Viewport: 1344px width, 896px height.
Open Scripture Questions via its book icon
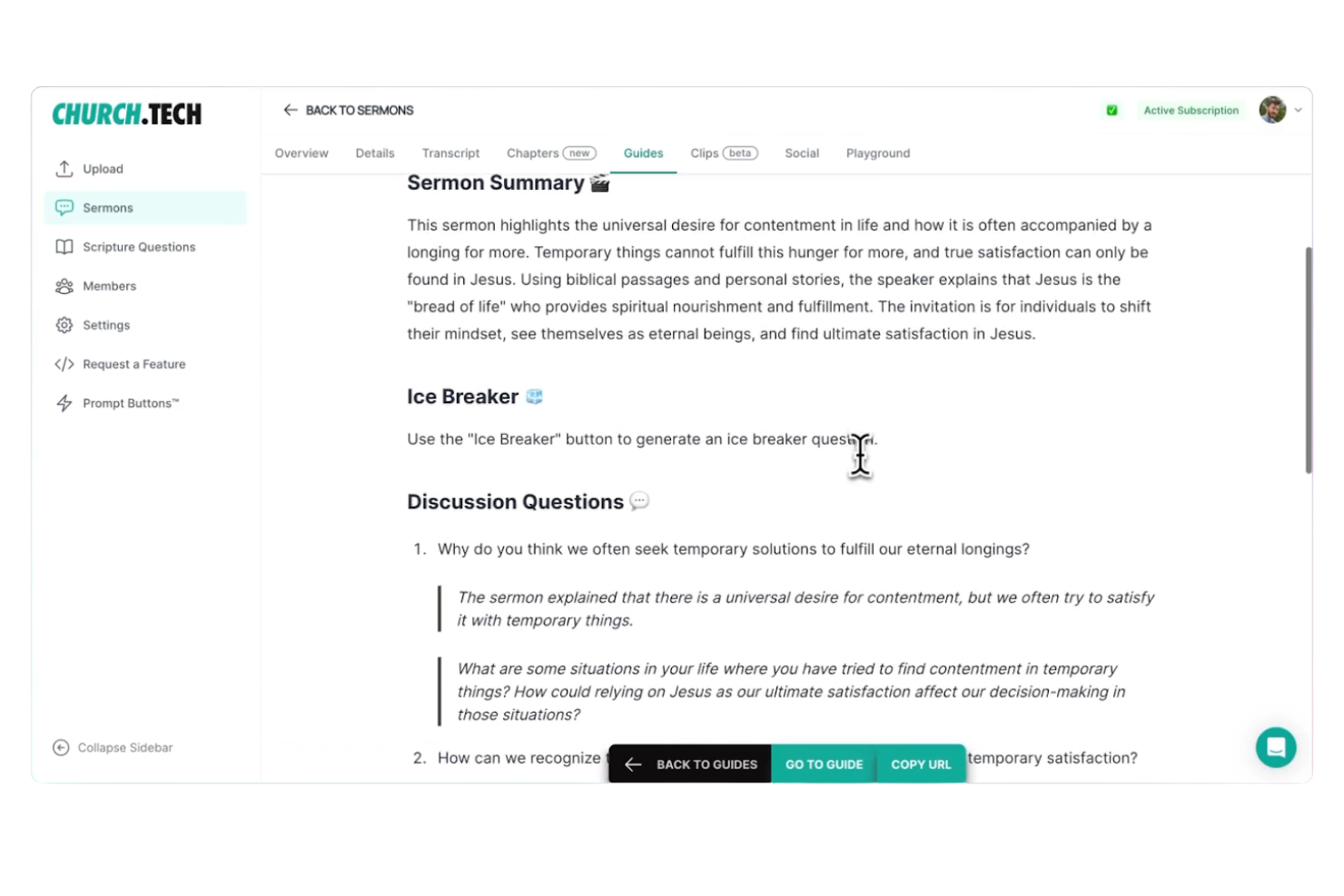(64, 247)
